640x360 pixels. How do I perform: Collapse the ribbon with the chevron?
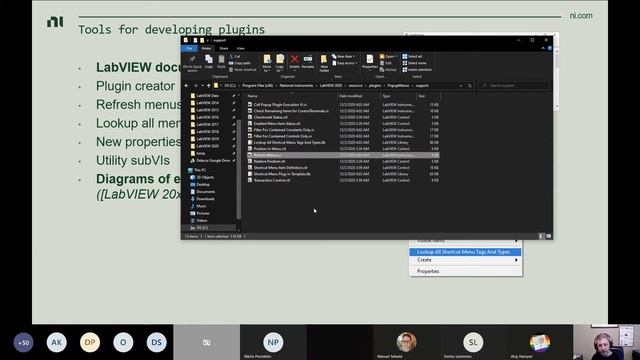point(543,48)
